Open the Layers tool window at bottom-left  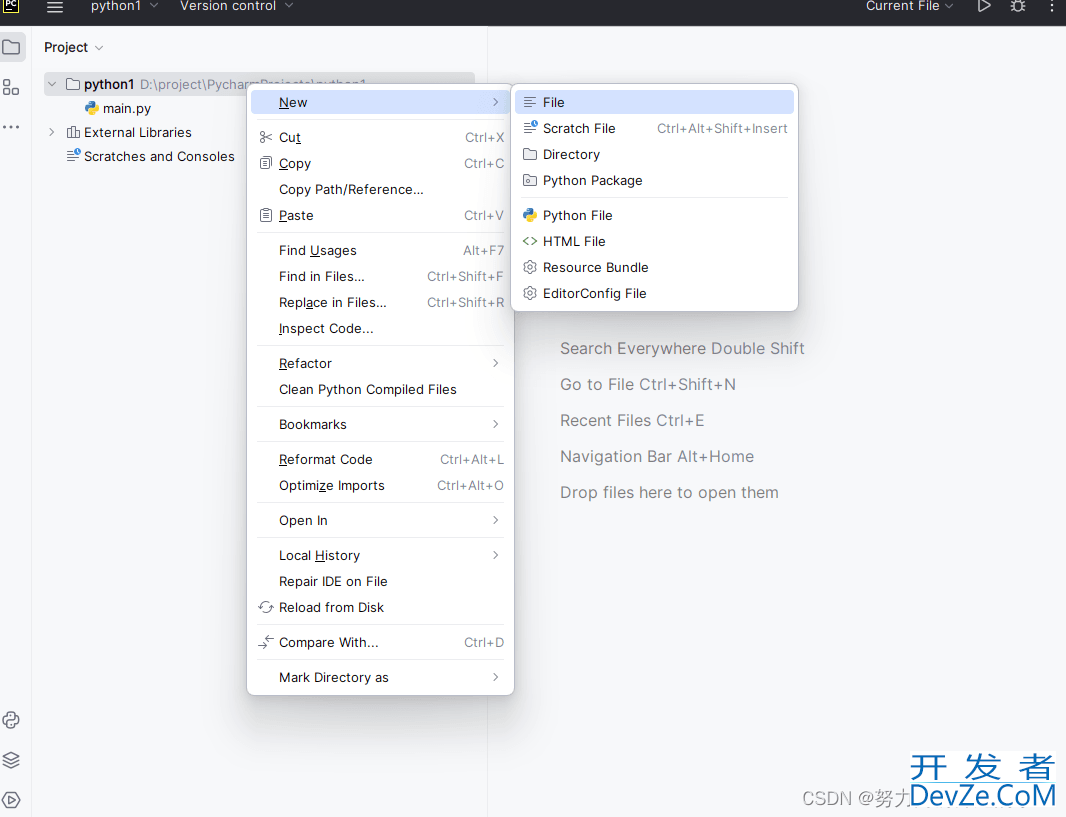11,760
